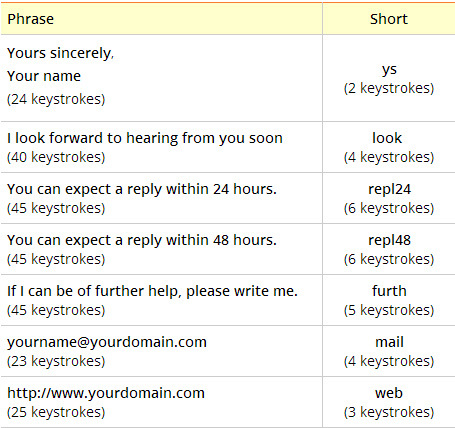The image size is (455, 428).
Task: Click the '(24 keystrokes)' label
Action: [56, 99]
